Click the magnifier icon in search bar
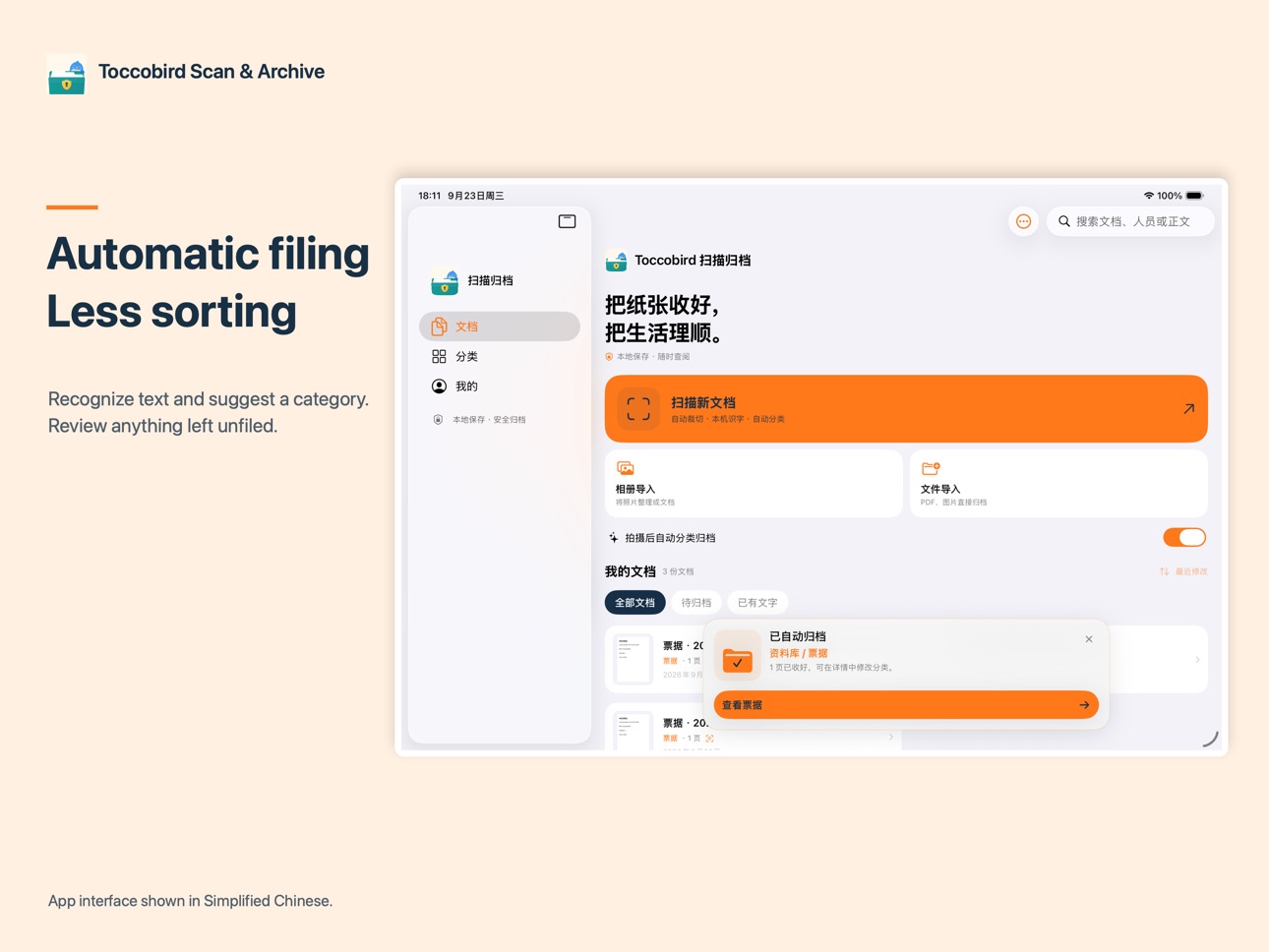The width and height of the screenshot is (1269, 952). [x=1063, y=221]
